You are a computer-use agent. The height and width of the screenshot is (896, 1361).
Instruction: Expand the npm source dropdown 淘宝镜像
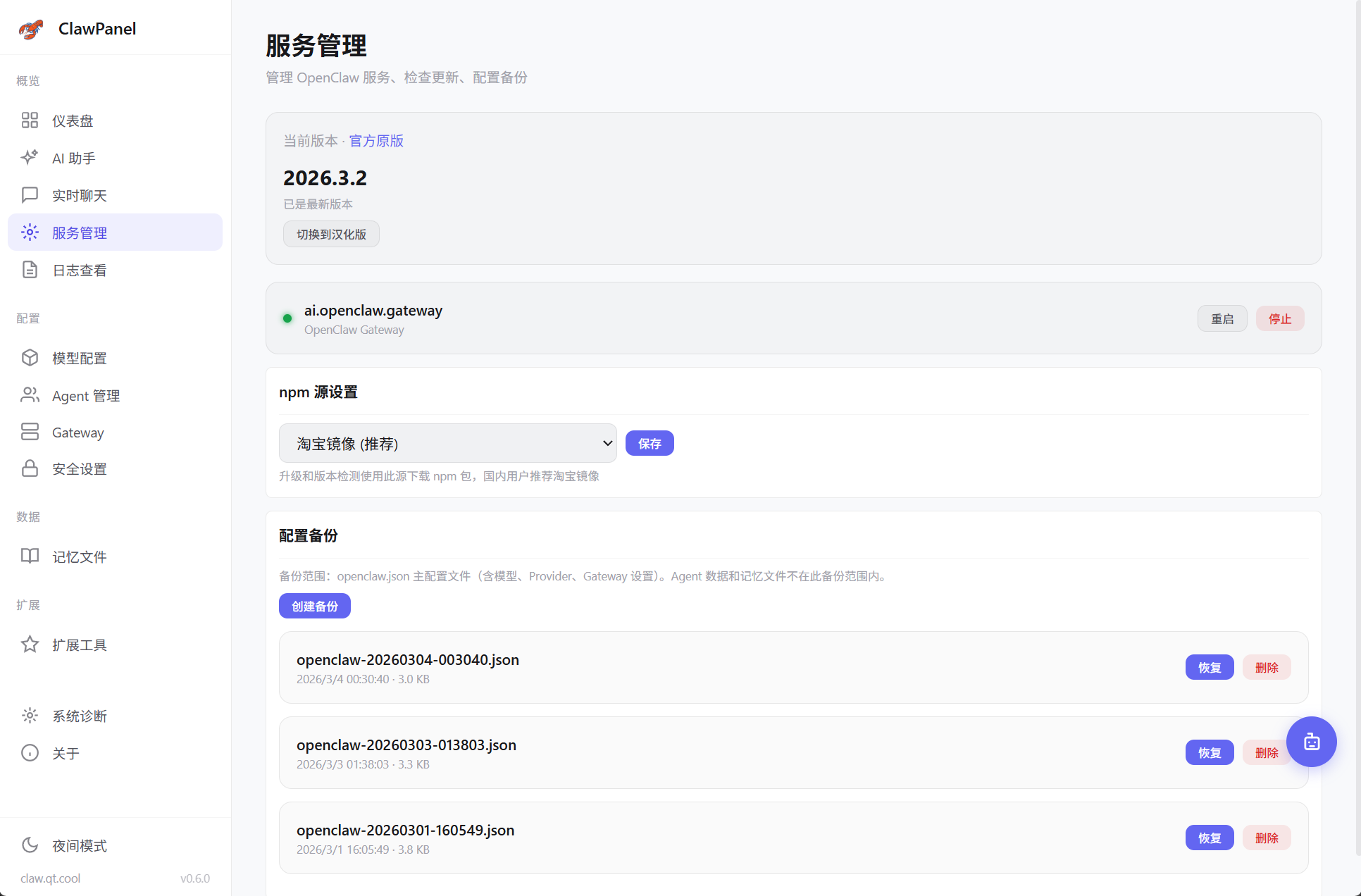[448, 443]
